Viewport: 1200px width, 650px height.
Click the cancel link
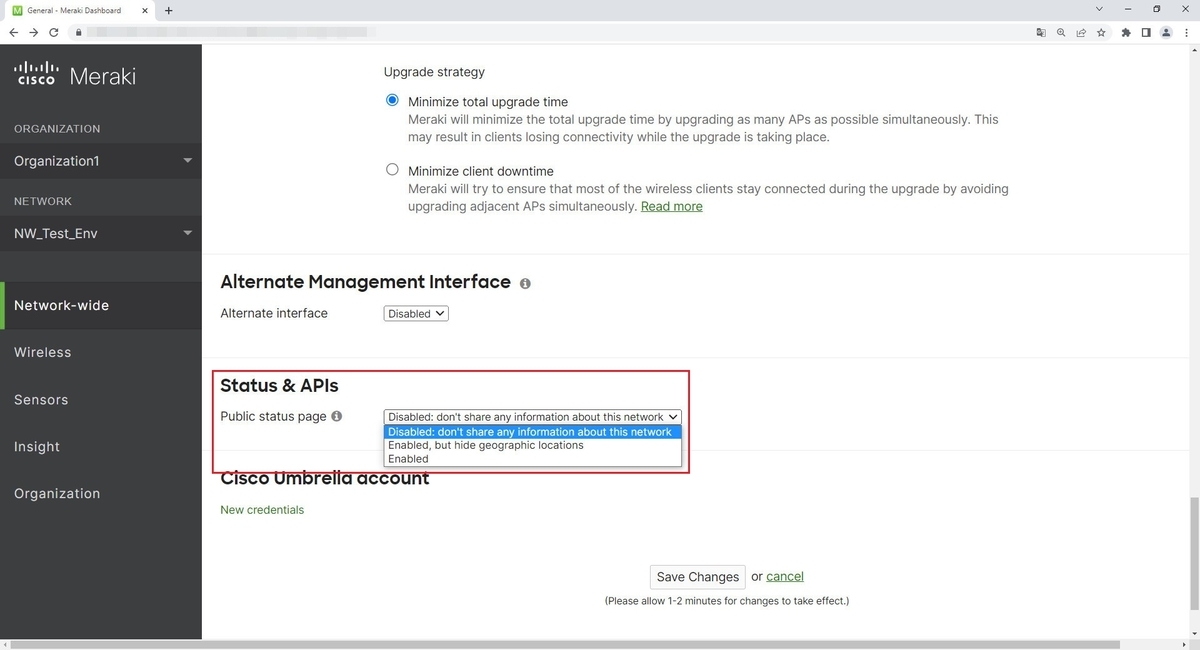[785, 576]
